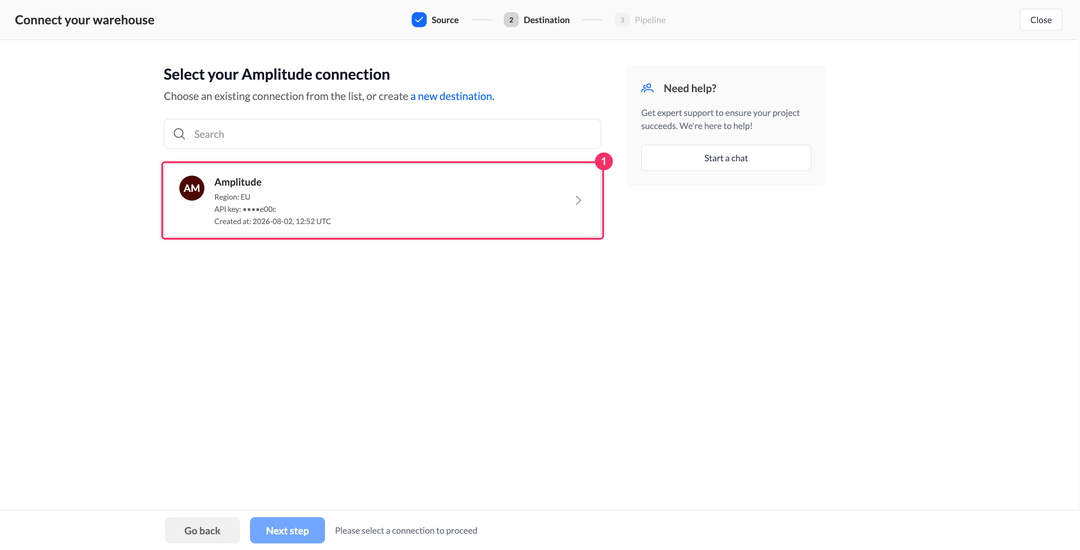Select the Destination step number 2 badge
Image resolution: width=1080 pixels, height=550 pixels.
[511, 20]
